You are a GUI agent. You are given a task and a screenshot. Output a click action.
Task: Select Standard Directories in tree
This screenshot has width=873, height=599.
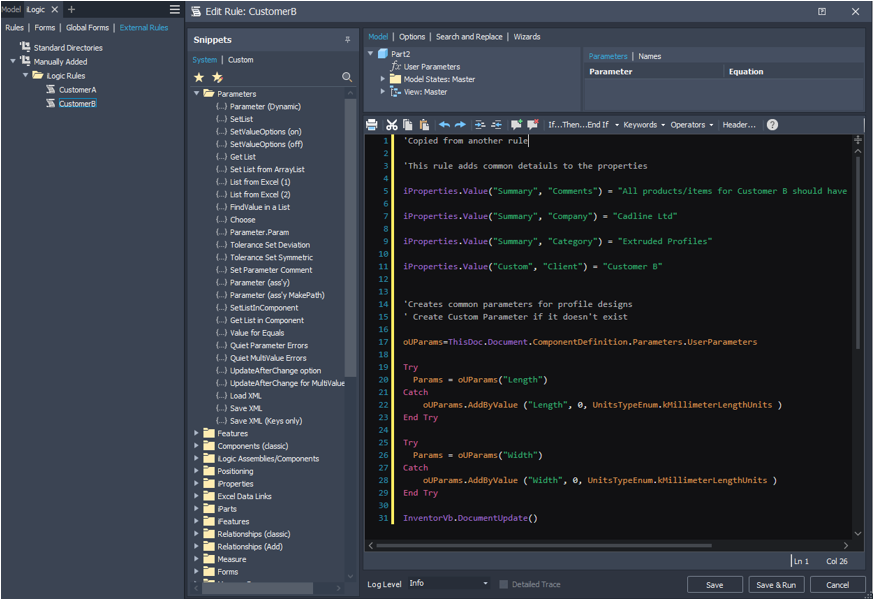click(x=68, y=48)
